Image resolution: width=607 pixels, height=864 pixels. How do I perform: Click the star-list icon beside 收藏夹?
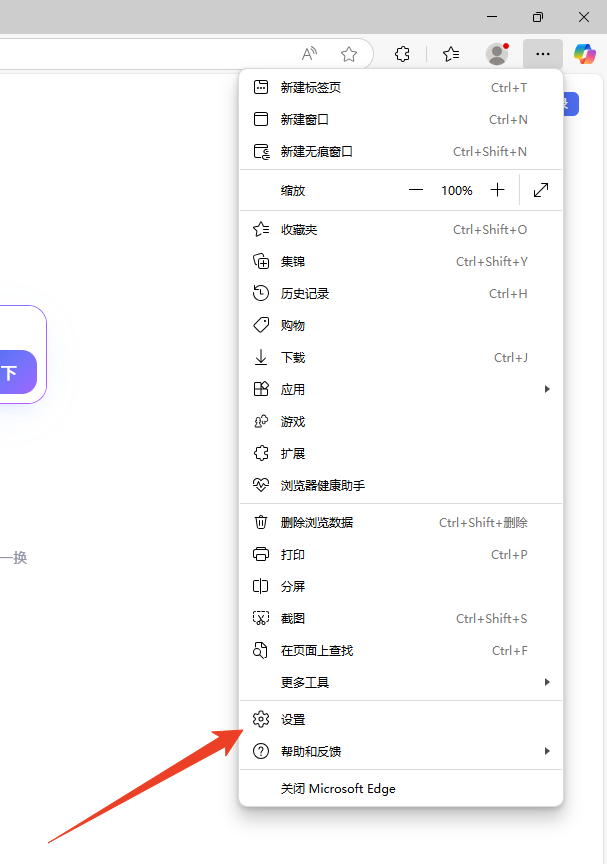click(x=261, y=229)
